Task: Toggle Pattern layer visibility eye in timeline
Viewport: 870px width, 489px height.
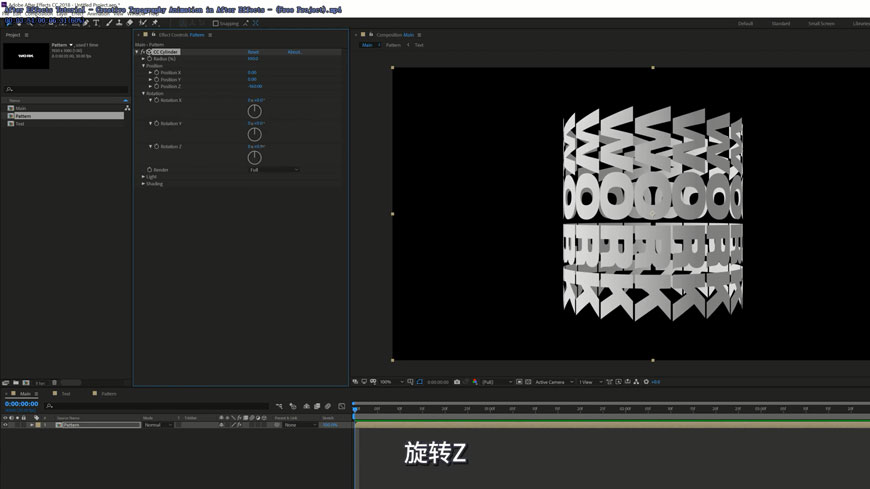Action: coord(6,425)
